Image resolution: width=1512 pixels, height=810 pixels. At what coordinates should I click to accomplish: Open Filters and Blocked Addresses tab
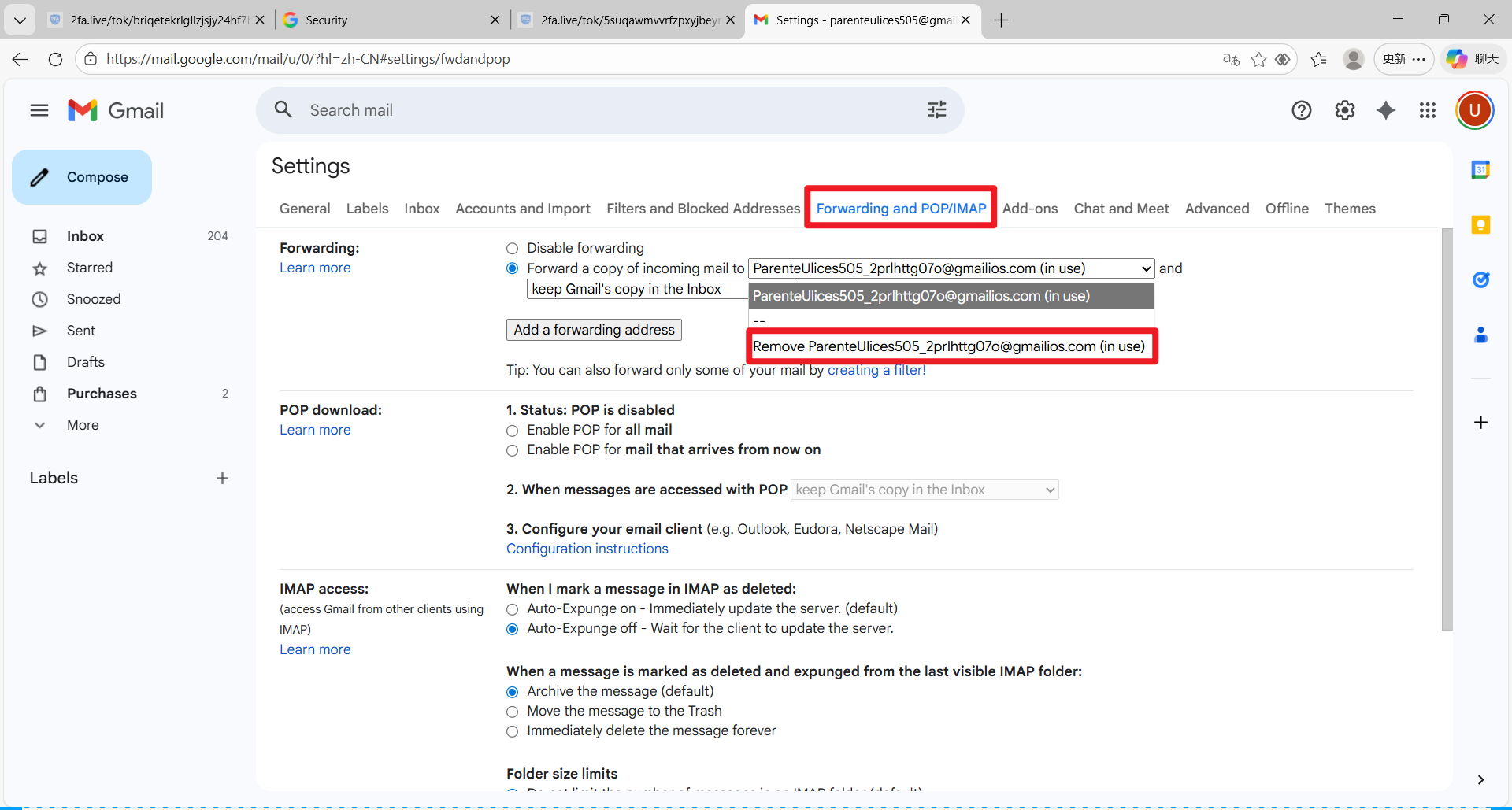pos(702,209)
